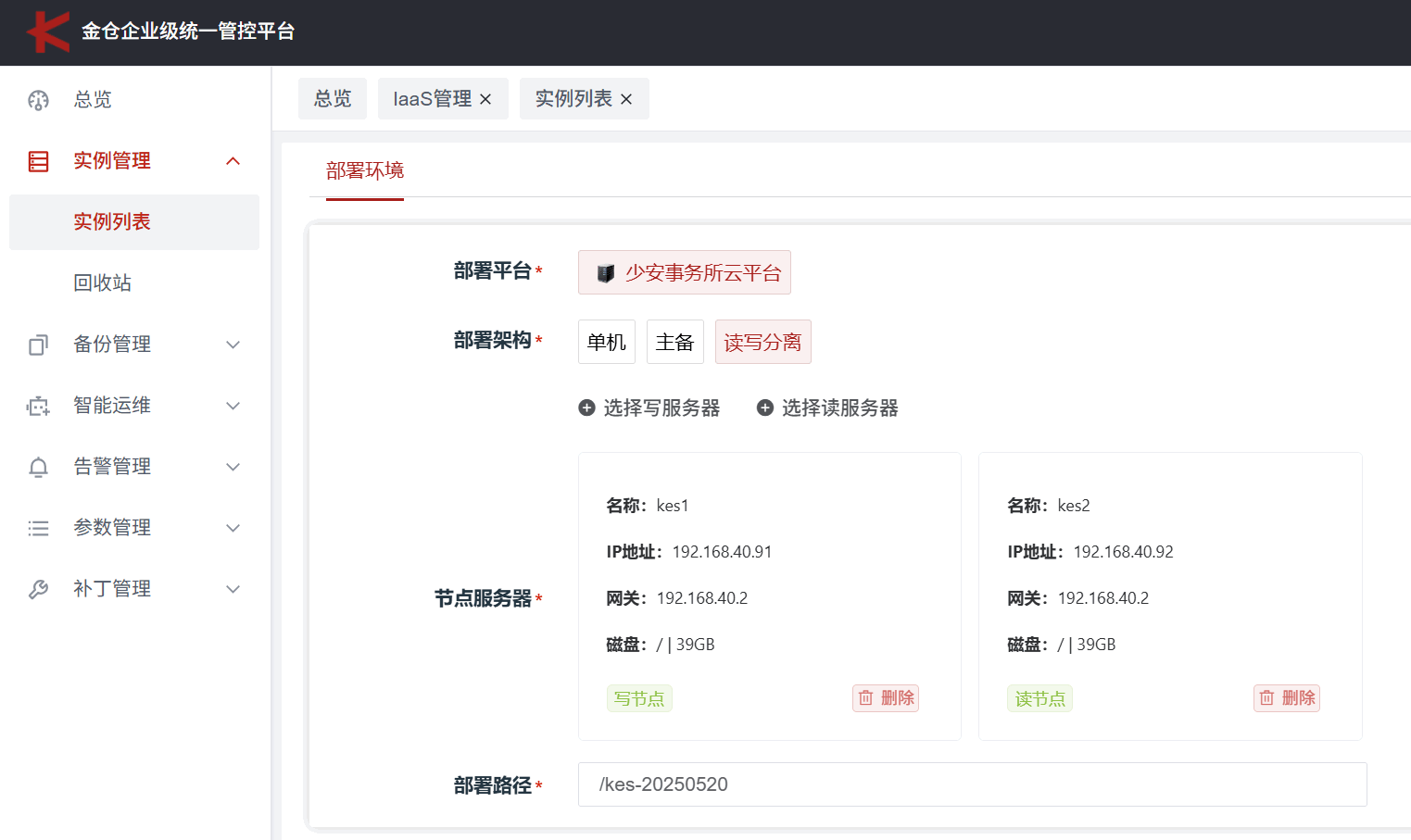Click the plus icon for 选择读服务器

click(x=765, y=407)
